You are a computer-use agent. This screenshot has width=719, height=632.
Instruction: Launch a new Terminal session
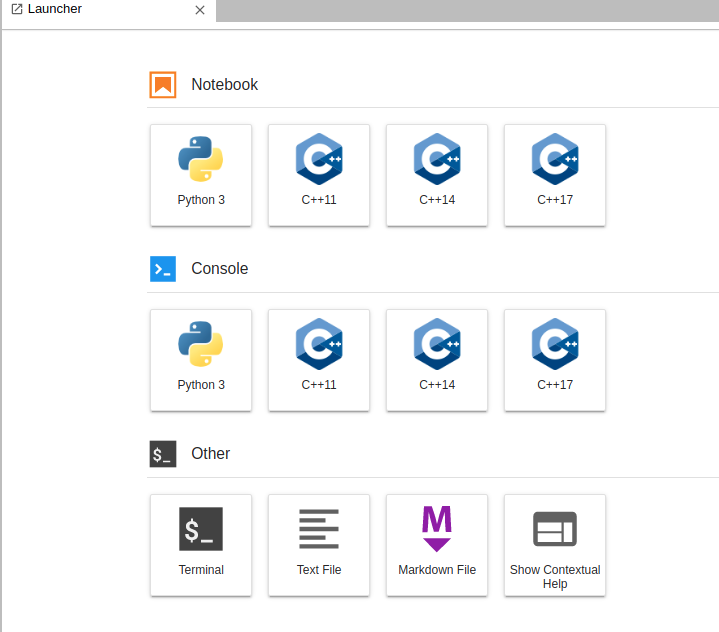click(201, 545)
